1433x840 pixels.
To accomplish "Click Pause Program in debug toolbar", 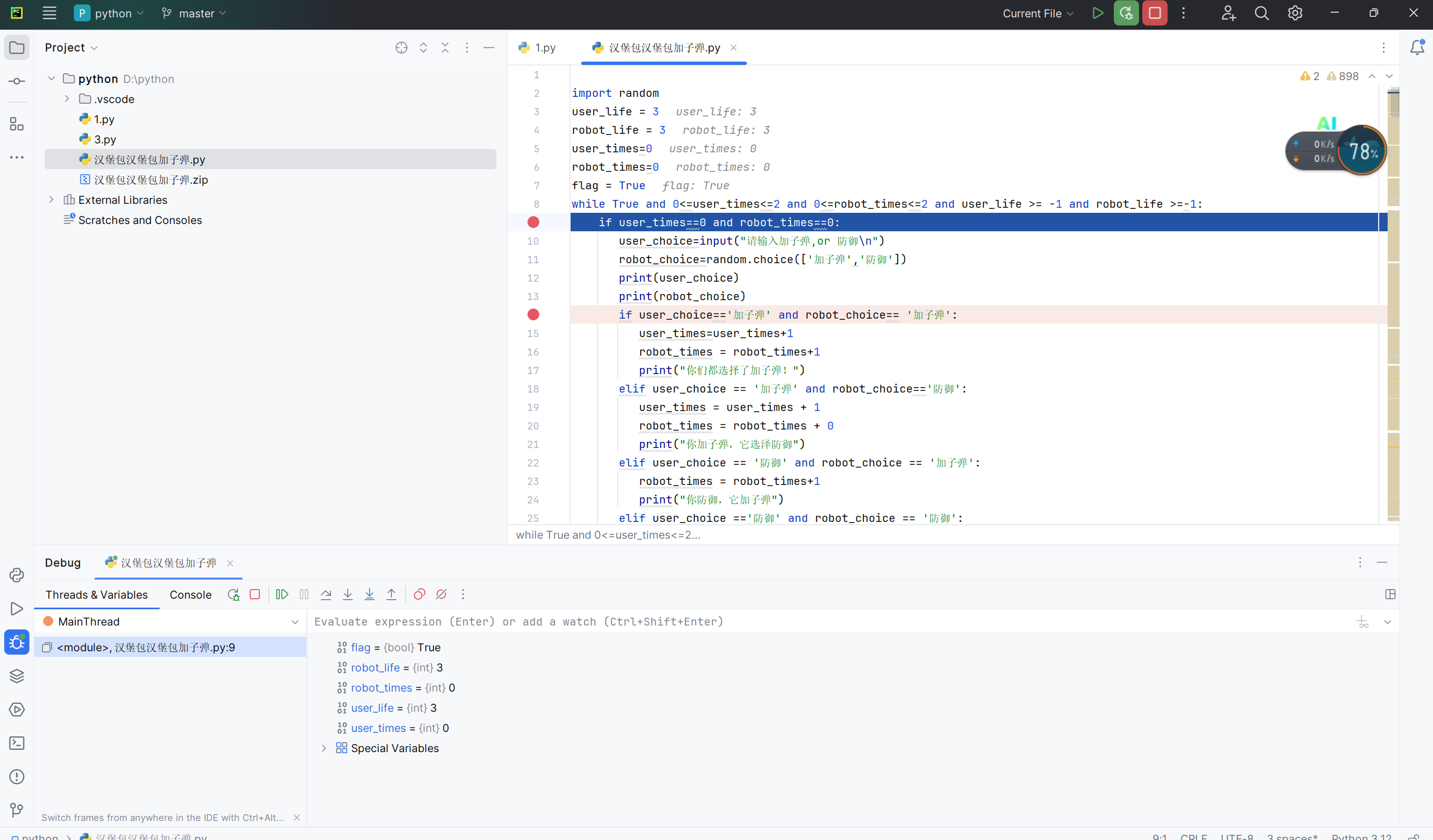I will coord(304,594).
